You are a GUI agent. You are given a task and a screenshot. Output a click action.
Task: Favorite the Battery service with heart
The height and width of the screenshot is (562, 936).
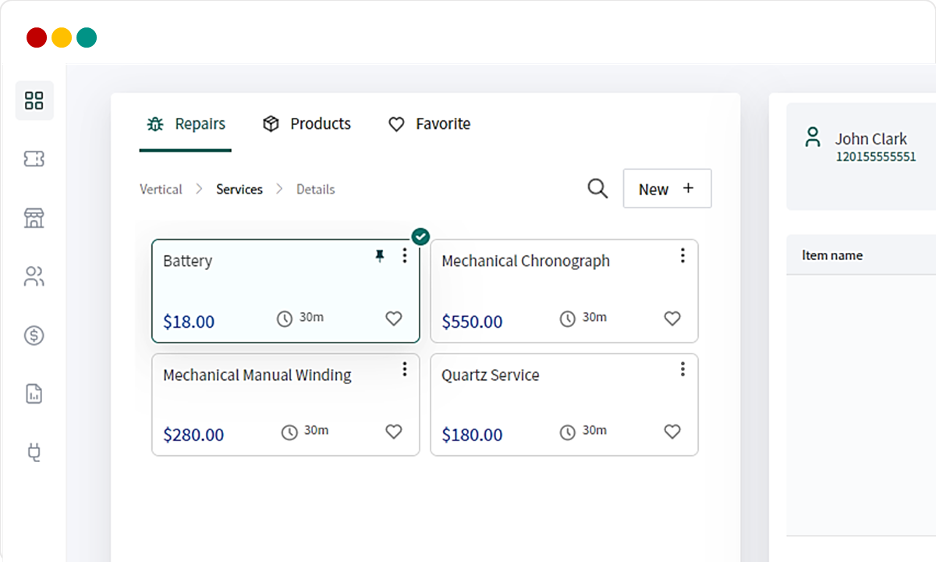(393, 318)
